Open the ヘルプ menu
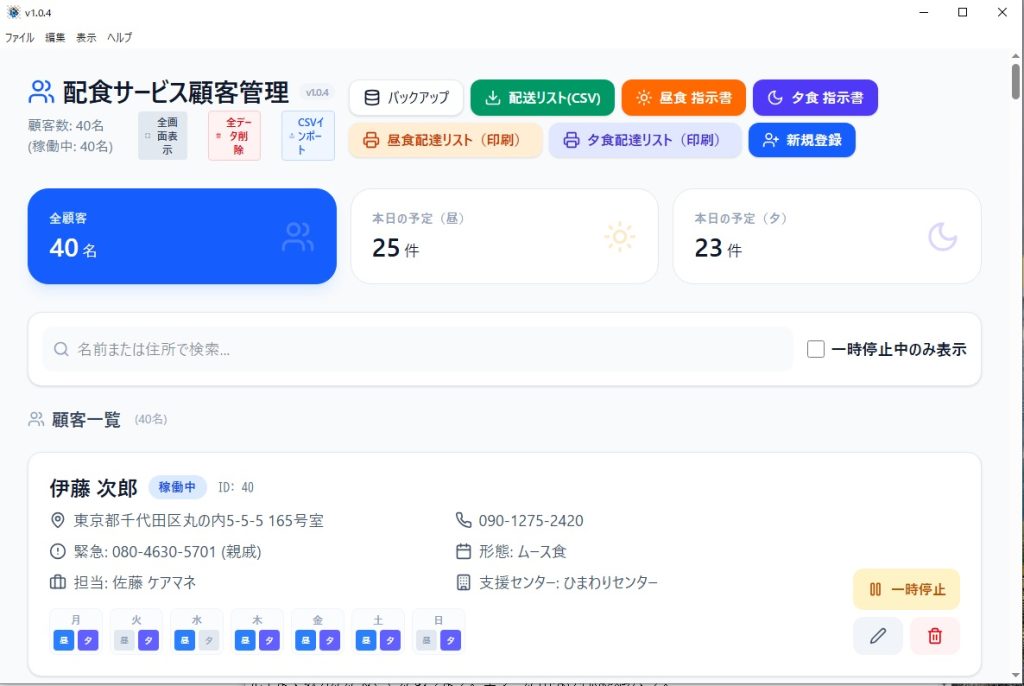 [x=119, y=37]
